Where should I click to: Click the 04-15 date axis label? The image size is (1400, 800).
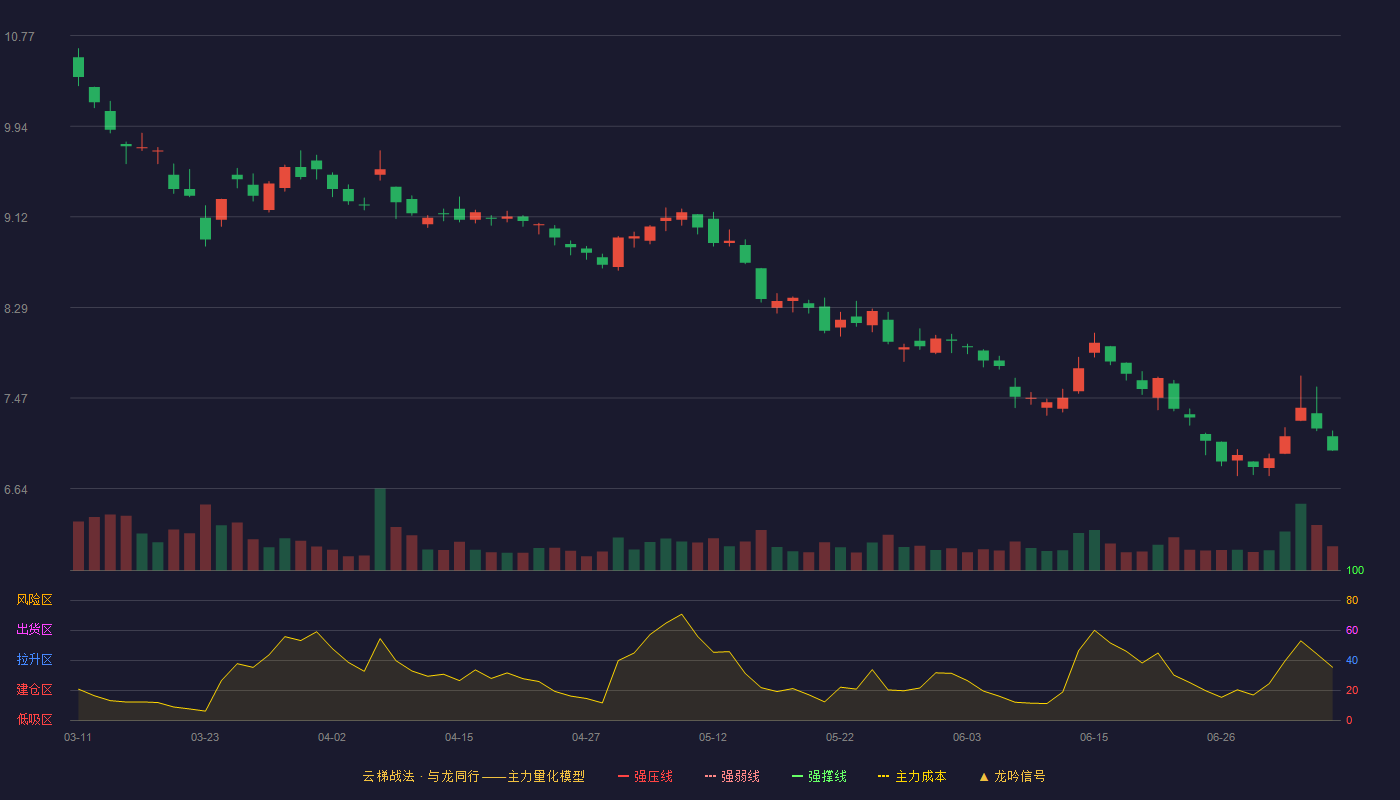pos(459,737)
